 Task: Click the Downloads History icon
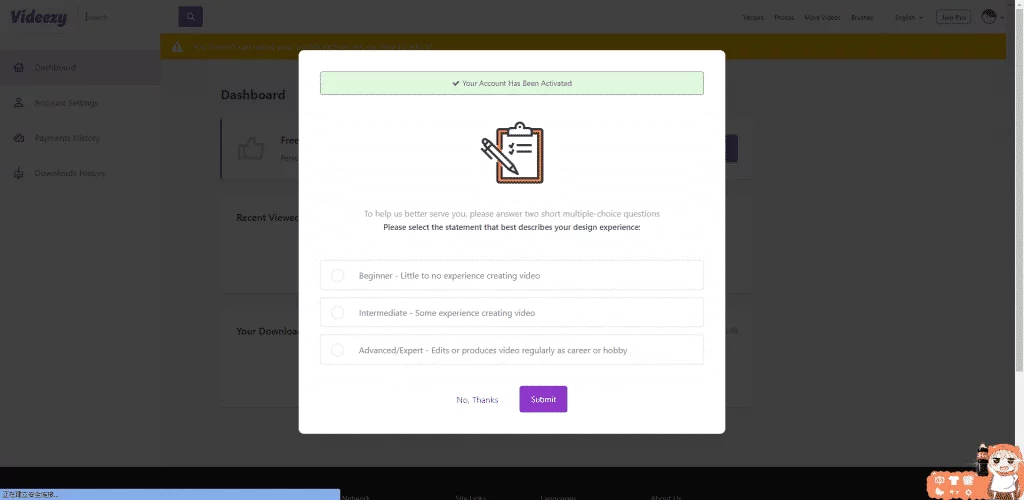point(19,173)
